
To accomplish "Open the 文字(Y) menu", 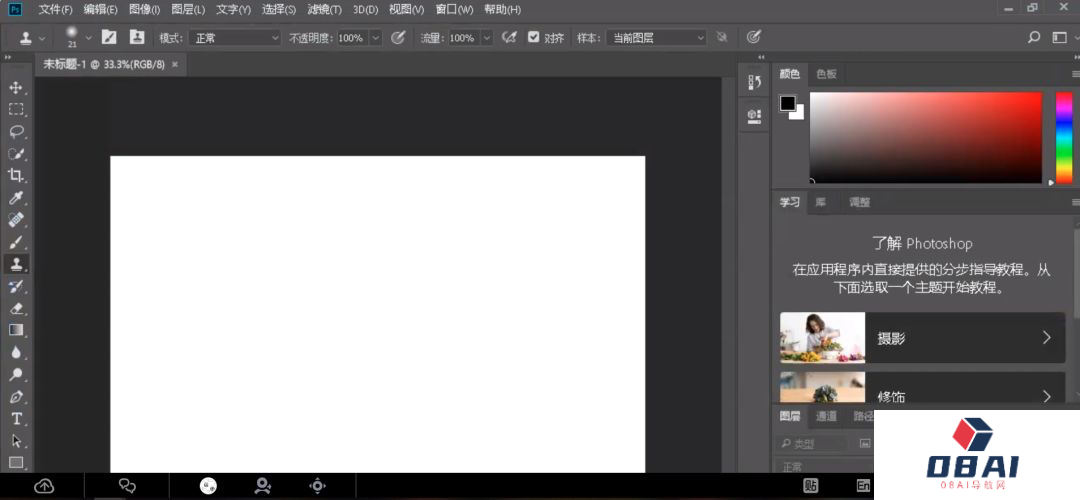I will (x=233, y=10).
